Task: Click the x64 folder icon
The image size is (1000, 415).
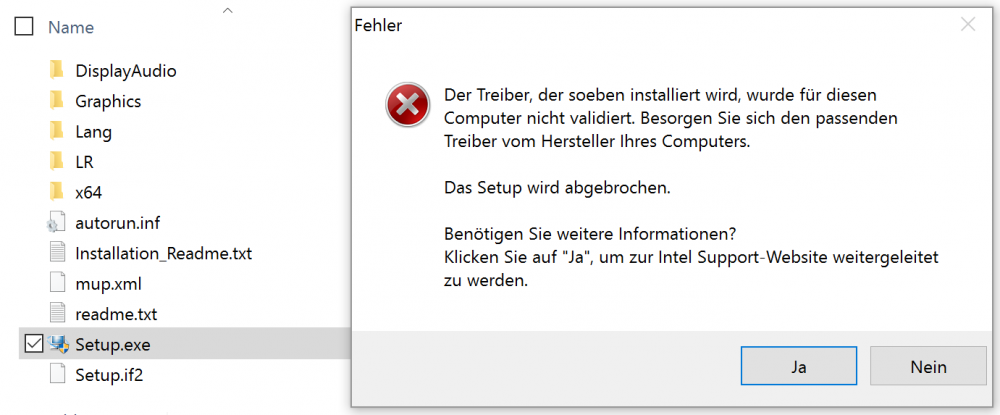Action: [56, 192]
